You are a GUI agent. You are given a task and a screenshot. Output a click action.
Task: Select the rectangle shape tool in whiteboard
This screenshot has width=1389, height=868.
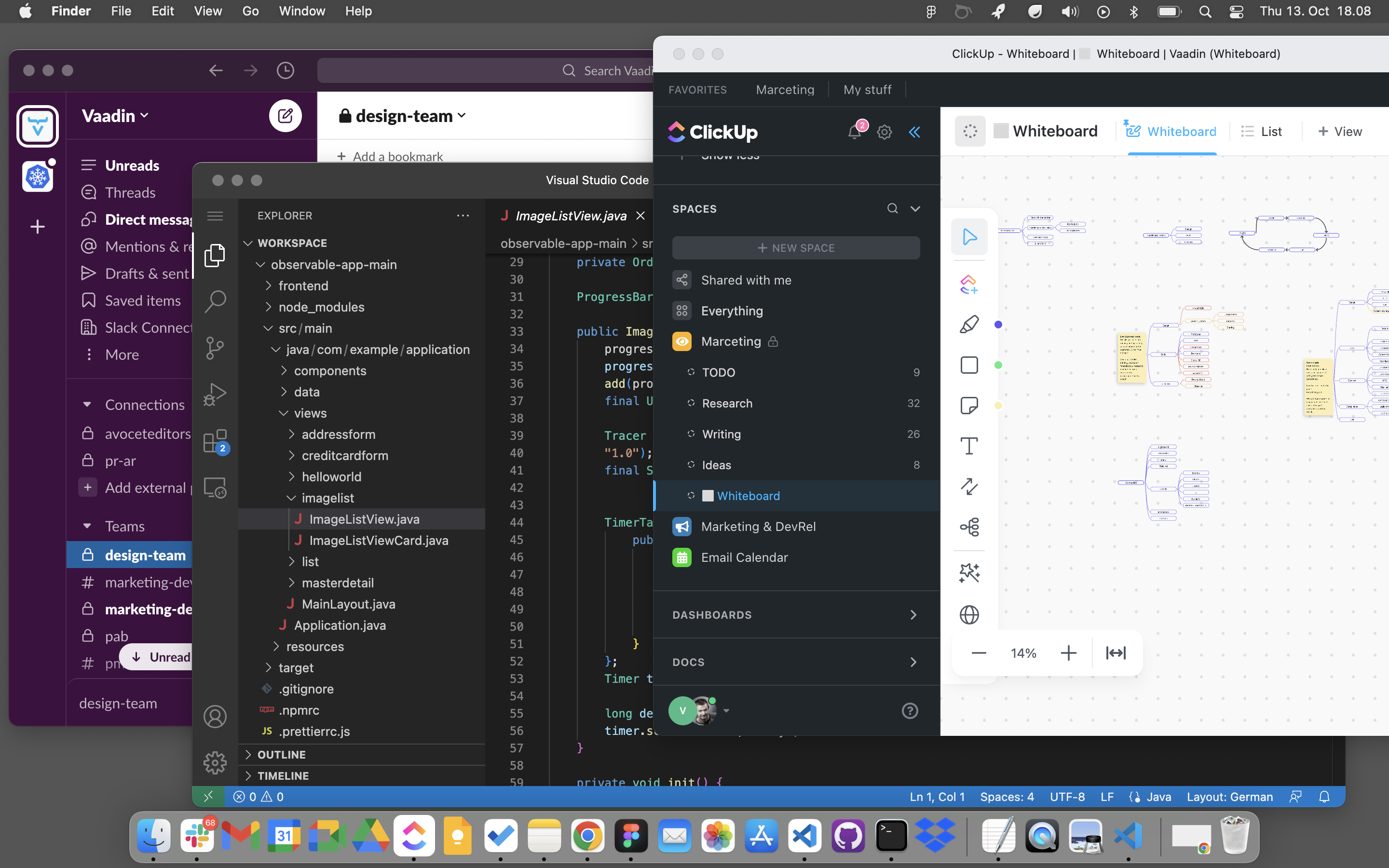(969, 365)
